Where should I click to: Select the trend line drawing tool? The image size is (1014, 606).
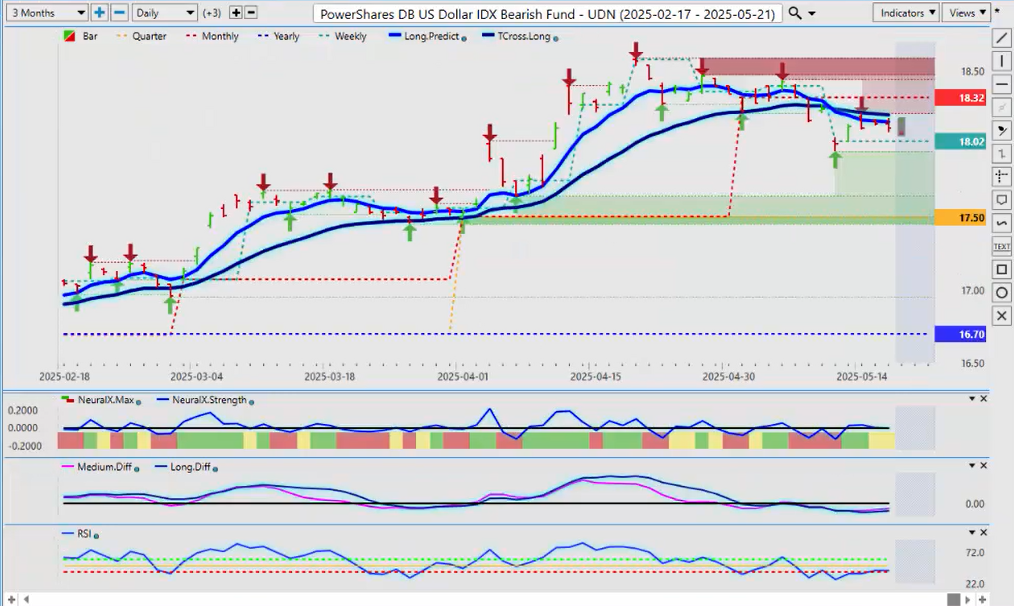[x=1001, y=38]
